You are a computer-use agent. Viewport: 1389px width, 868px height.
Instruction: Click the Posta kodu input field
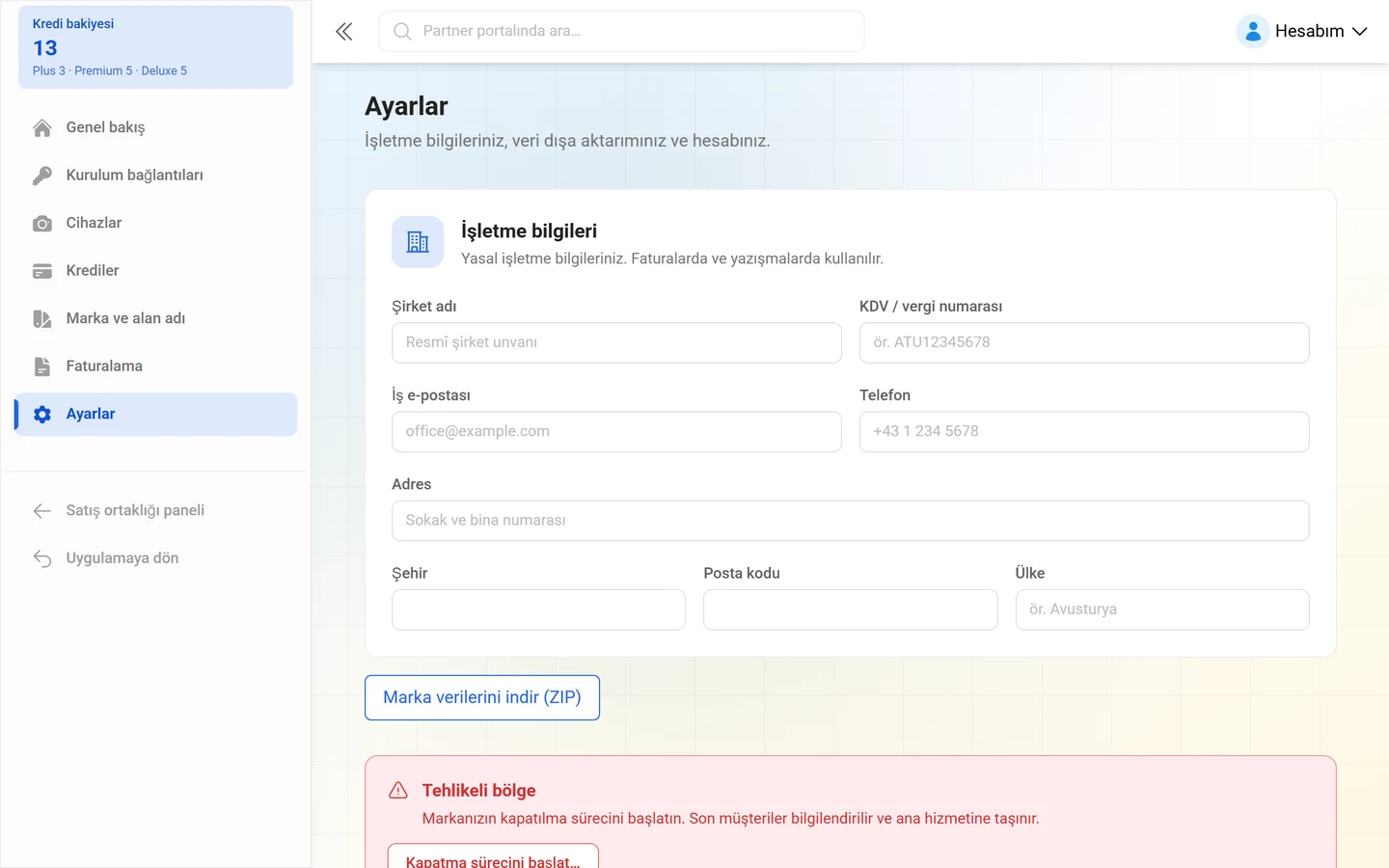pyautogui.click(x=851, y=610)
